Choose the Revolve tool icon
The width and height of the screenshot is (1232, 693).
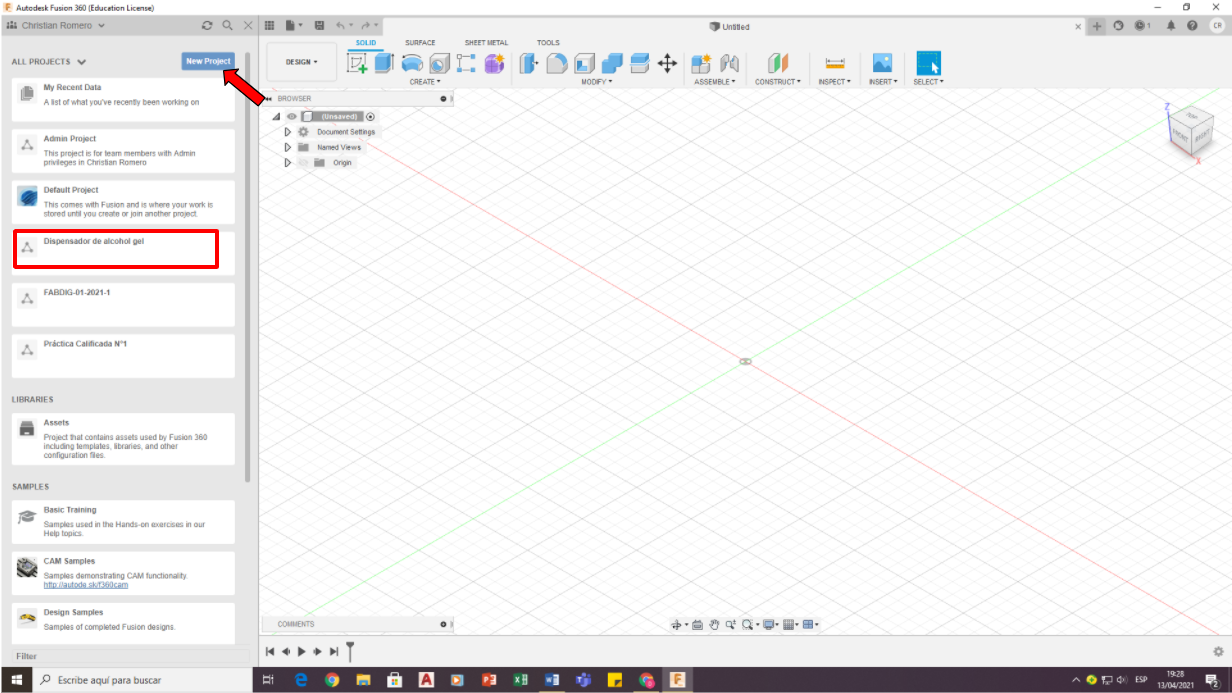(412, 63)
